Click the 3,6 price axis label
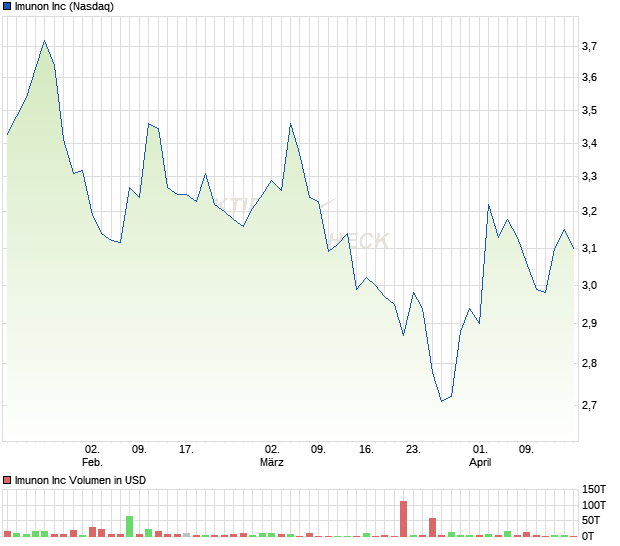The width and height of the screenshot is (620, 546). 589,77
